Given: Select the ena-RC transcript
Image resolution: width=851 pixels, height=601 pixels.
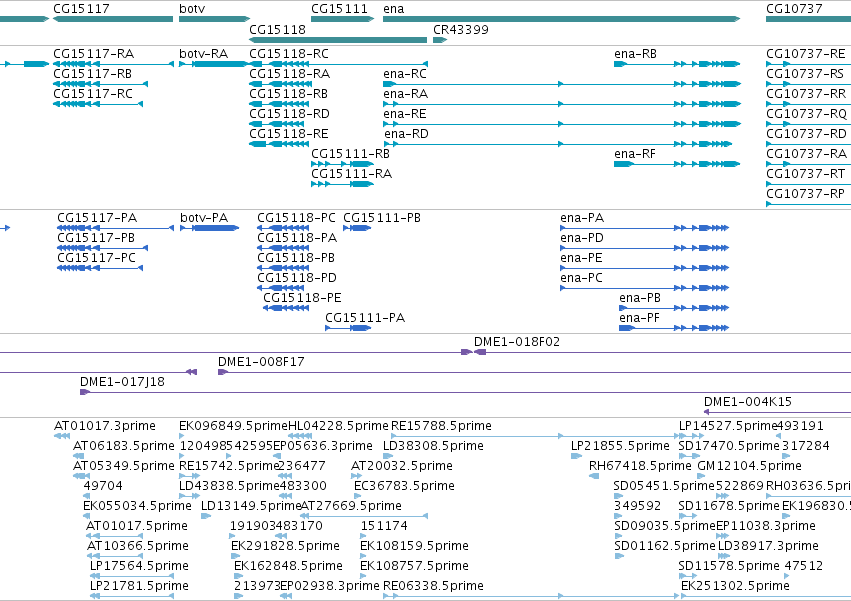Looking at the screenshot, I should pyautogui.click(x=405, y=74).
